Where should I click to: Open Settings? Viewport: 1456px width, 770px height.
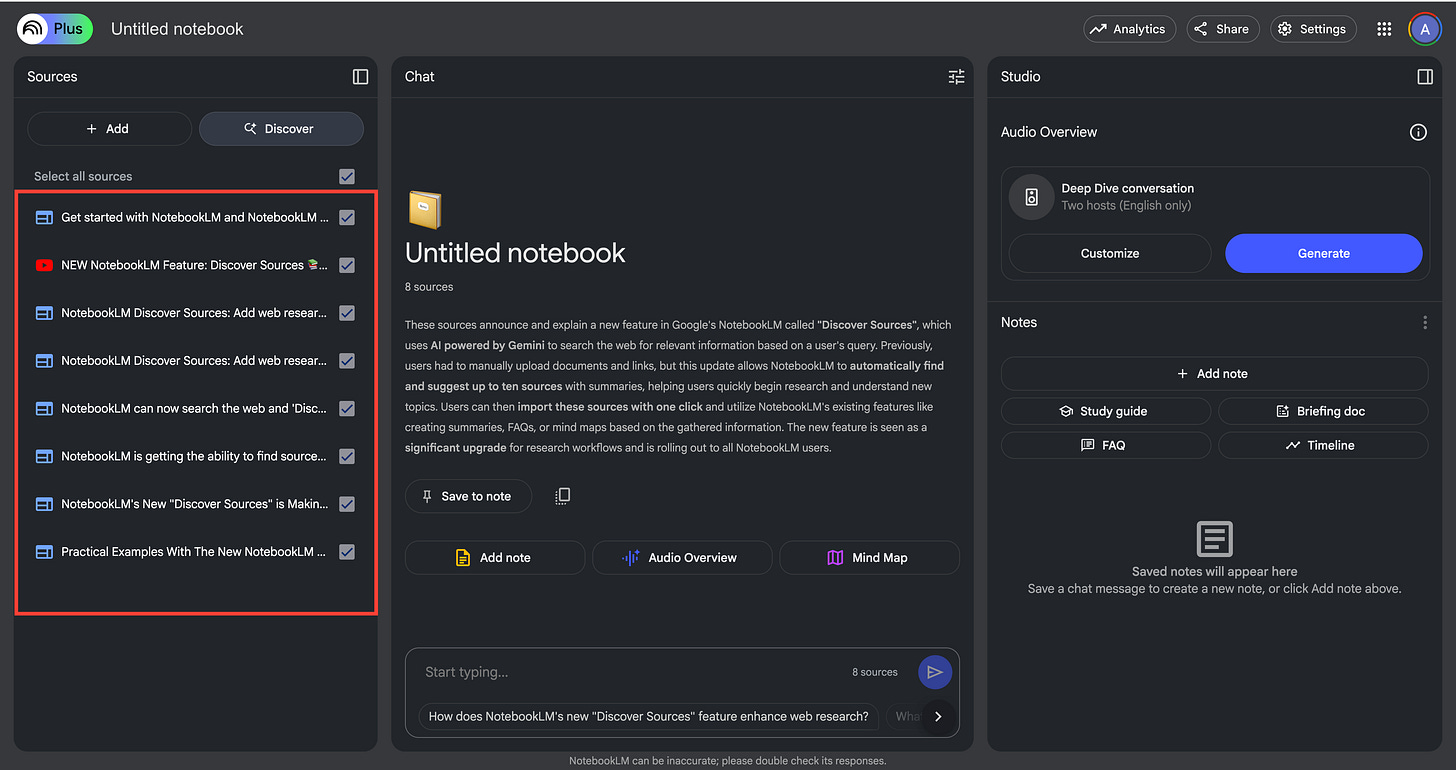pyautogui.click(x=1313, y=29)
